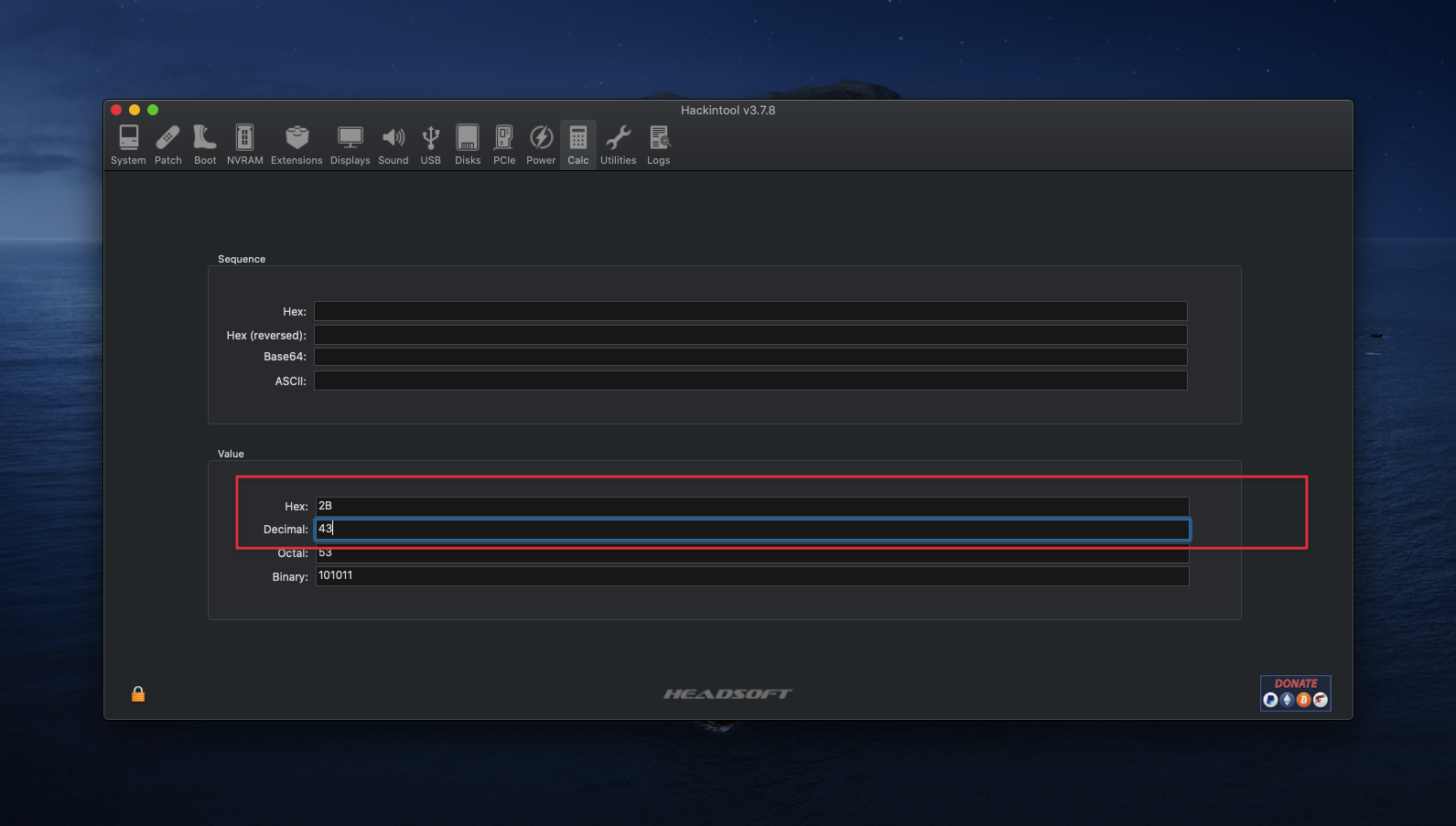Switch to the NVRAM panel
Viewport: 1456px width, 826px height.
tap(244, 145)
